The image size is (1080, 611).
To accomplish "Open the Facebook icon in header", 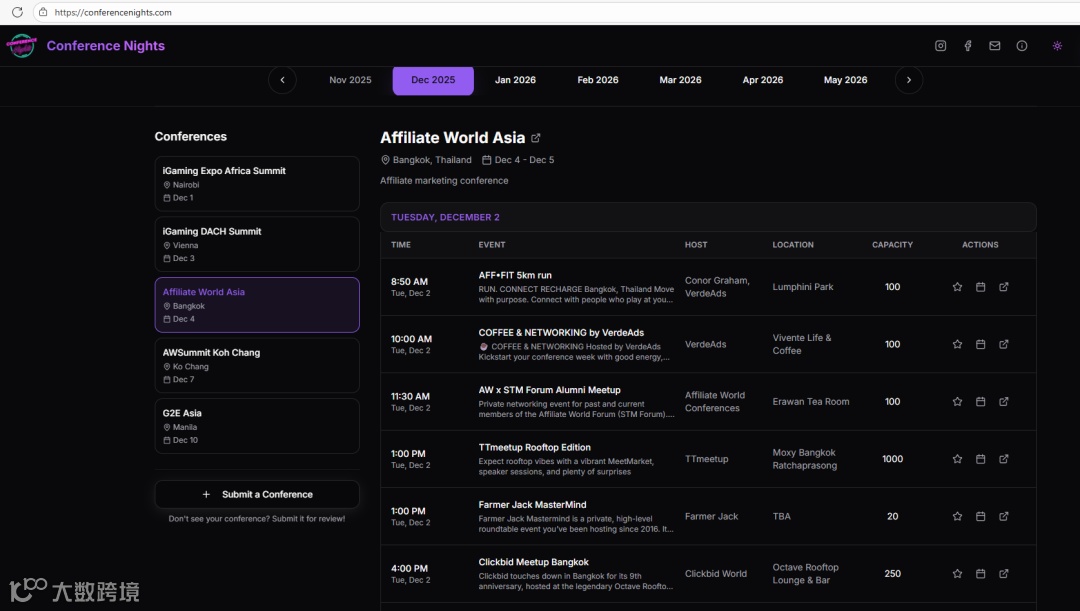I will (968, 45).
